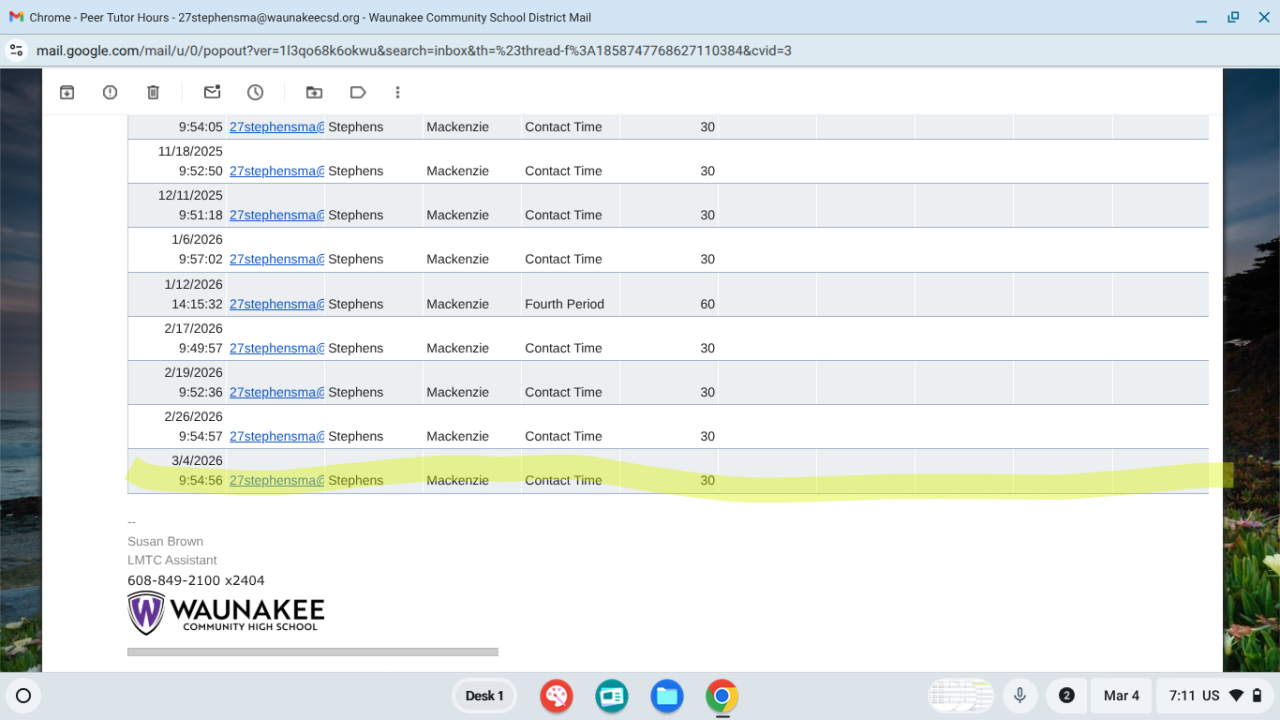The width and height of the screenshot is (1280, 720).
Task: Delete the email with the trash icon
Action: coord(153,92)
